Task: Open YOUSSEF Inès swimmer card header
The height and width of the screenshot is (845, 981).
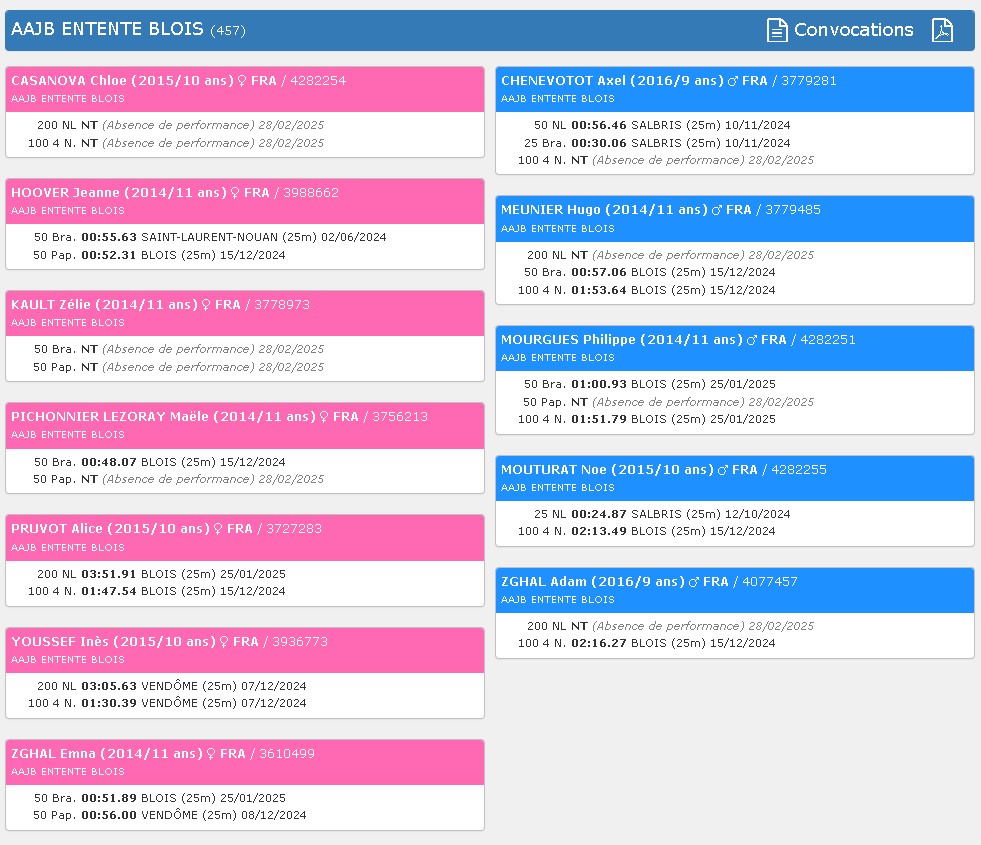Action: [x=245, y=650]
